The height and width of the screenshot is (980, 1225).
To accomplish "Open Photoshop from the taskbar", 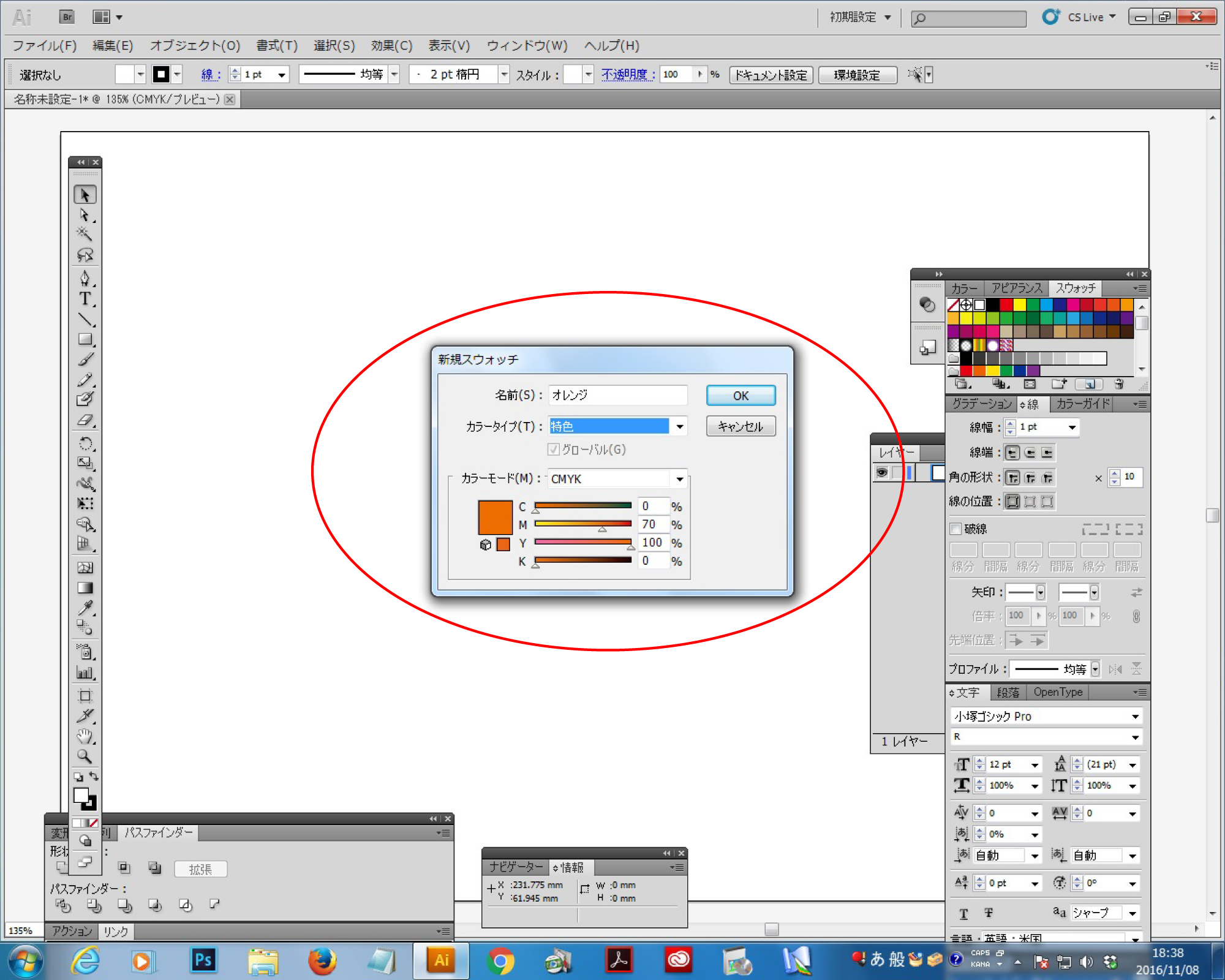I will pyautogui.click(x=203, y=960).
